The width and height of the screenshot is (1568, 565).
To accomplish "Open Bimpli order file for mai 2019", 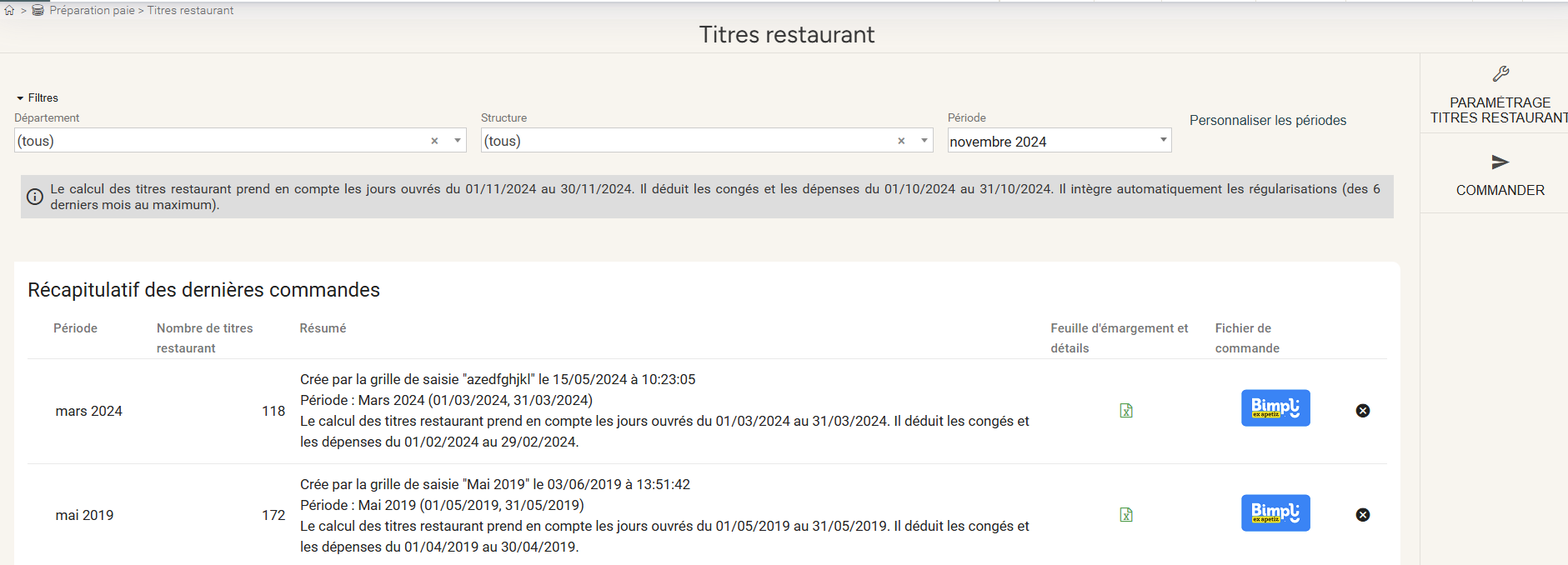I will [x=1275, y=513].
